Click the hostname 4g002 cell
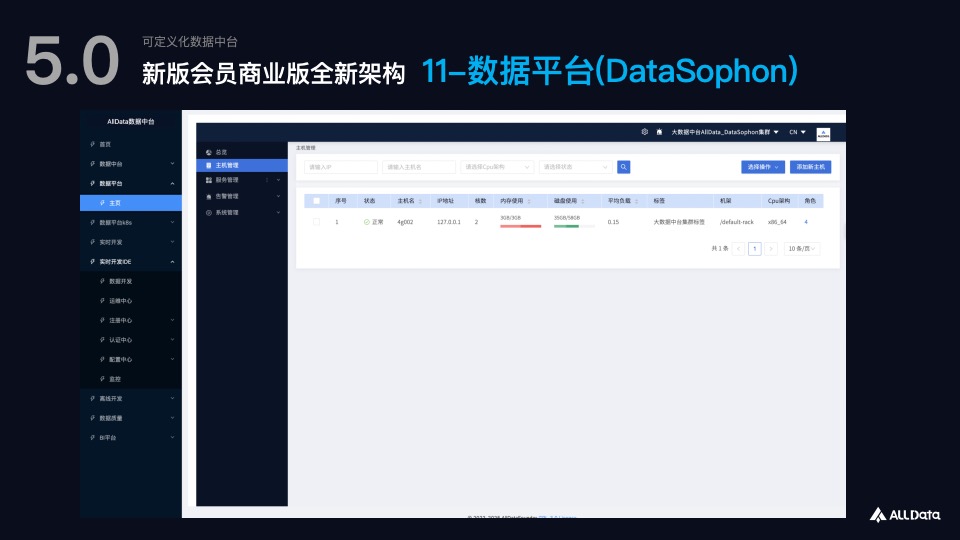 tap(405, 222)
